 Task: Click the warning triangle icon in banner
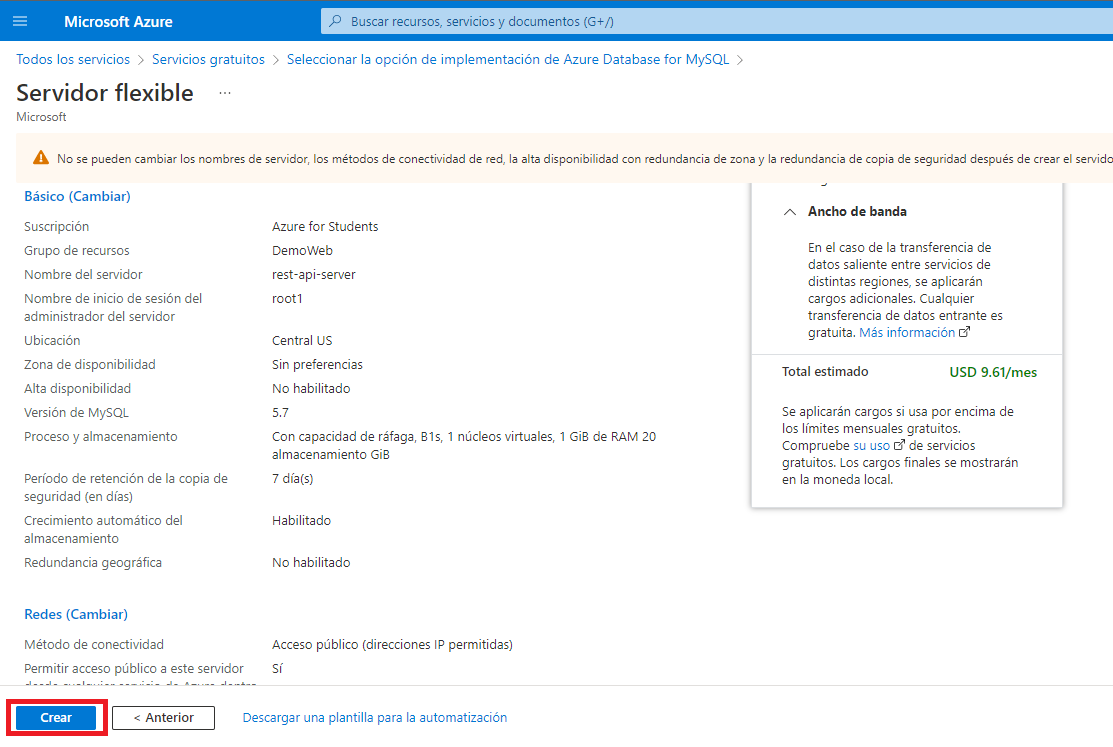pos(41,158)
